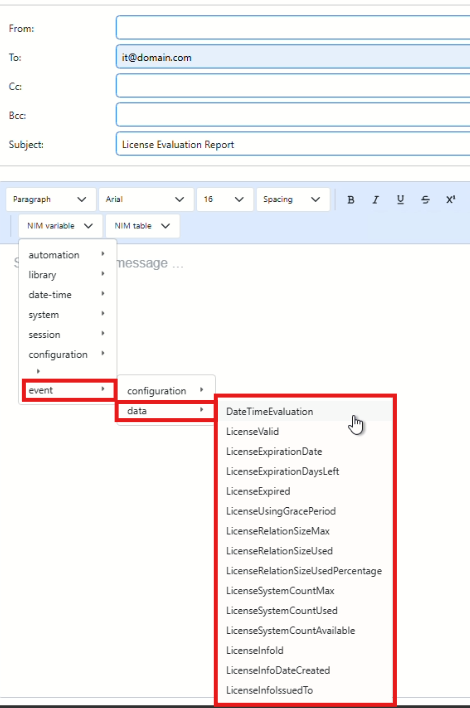Screen dimensions: 470x708
Task: Expand the system menu item
Action: (67, 314)
